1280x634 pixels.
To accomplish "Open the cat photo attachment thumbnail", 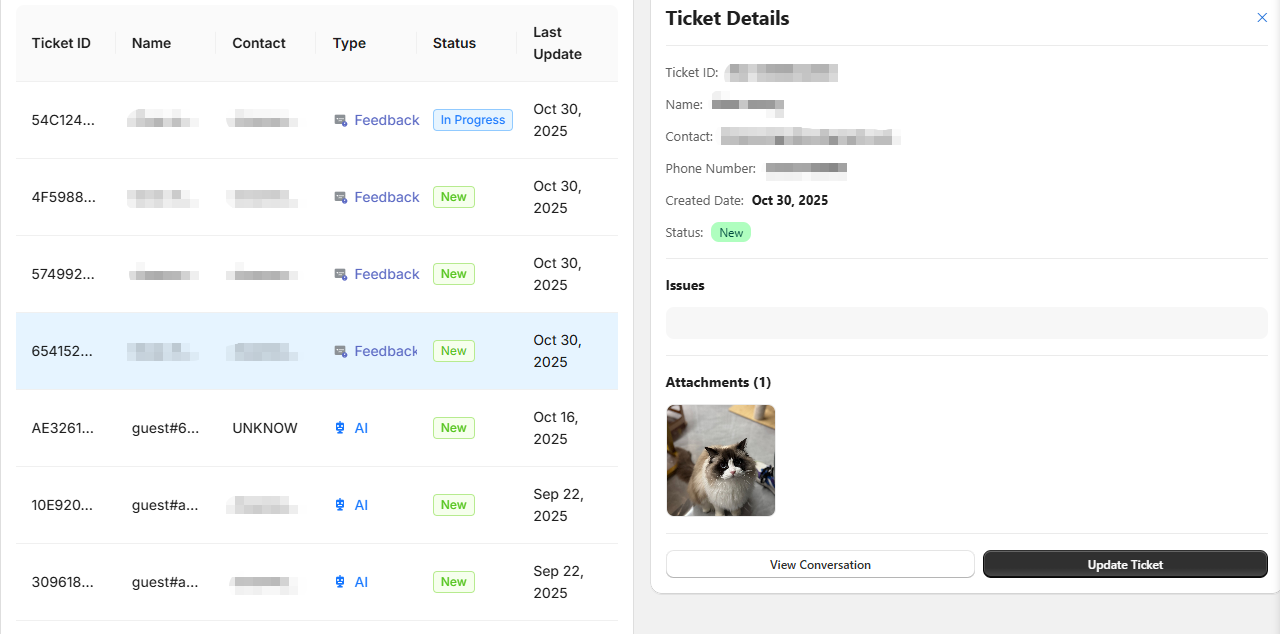I will [x=721, y=460].
